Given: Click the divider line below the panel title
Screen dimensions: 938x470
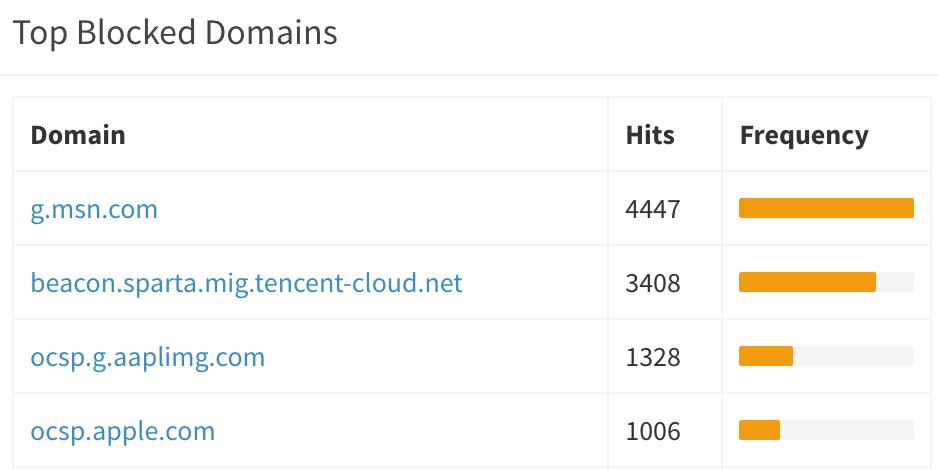Looking at the screenshot, I should pos(469,74).
